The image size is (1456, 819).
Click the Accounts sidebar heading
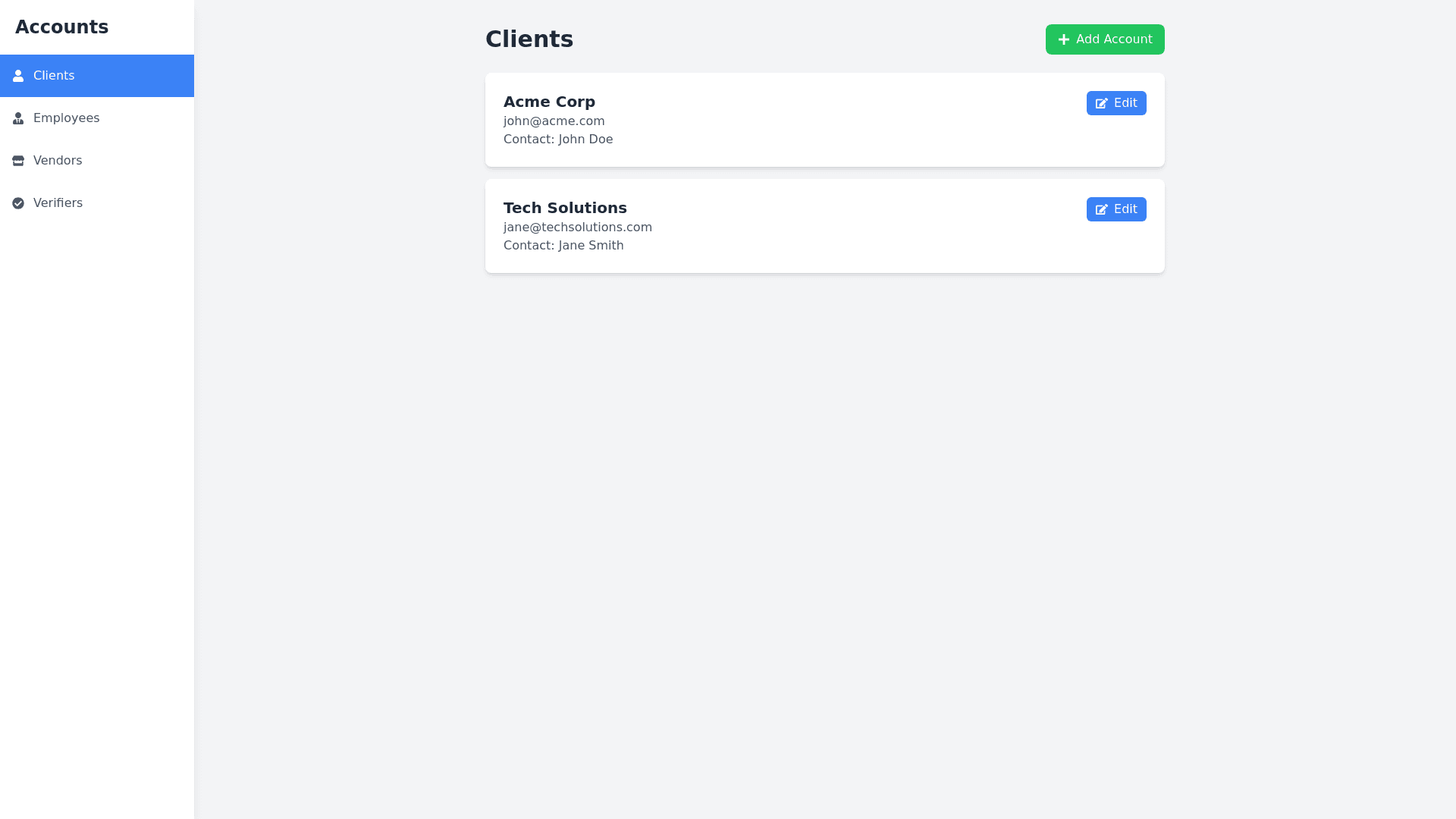click(61, 27)
